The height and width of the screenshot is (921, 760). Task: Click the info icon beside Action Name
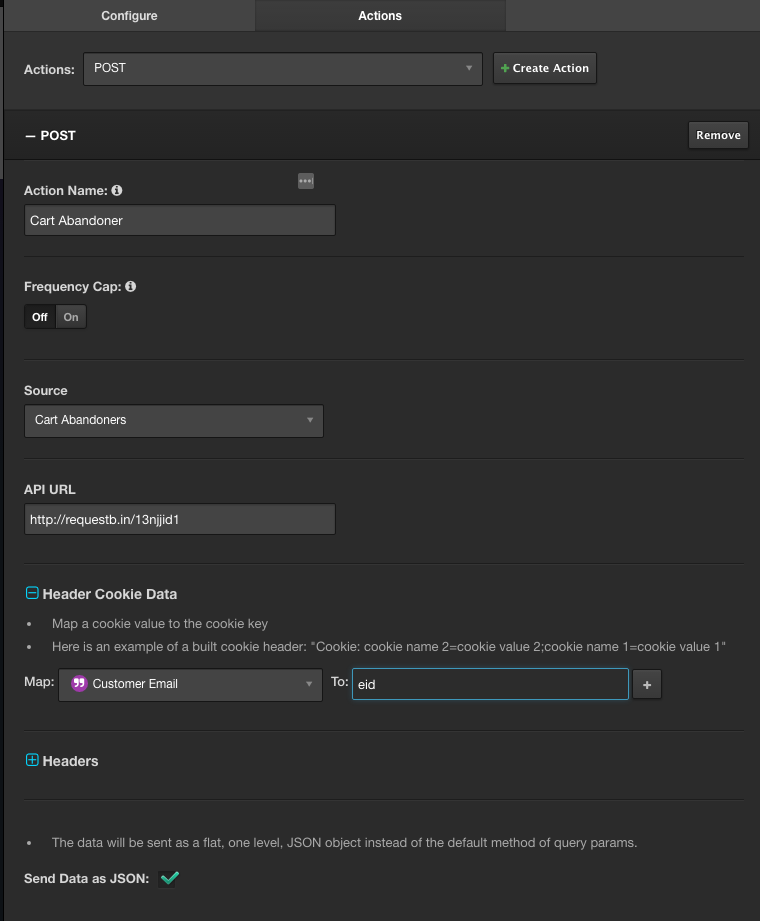[x=117, y=190]
